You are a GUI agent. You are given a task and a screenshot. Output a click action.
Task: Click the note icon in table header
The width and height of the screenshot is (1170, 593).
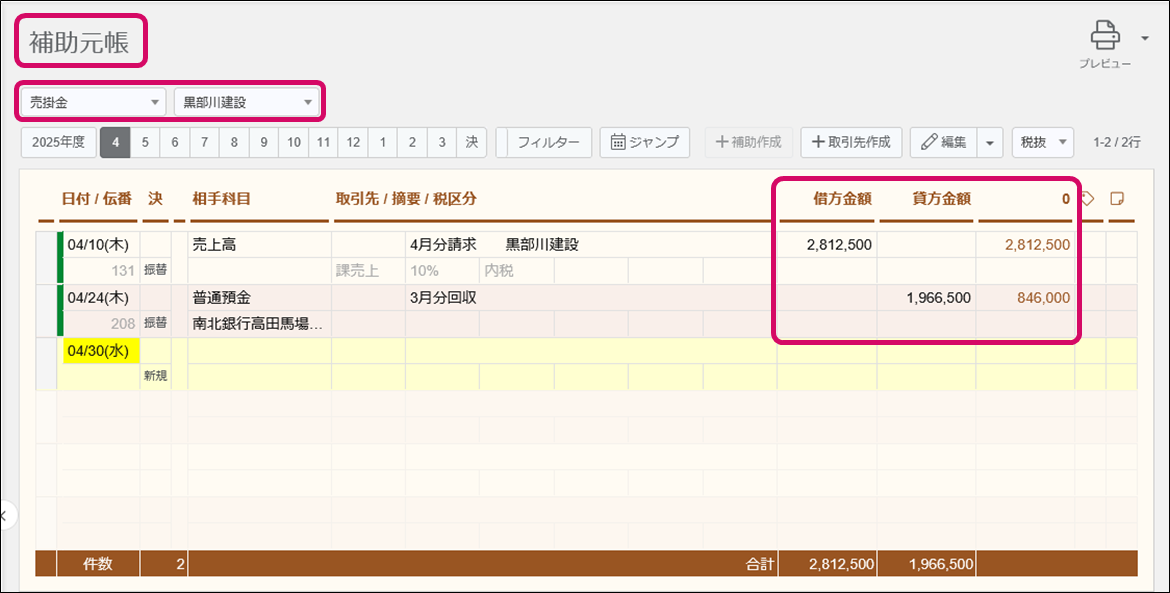point(1119,198)
